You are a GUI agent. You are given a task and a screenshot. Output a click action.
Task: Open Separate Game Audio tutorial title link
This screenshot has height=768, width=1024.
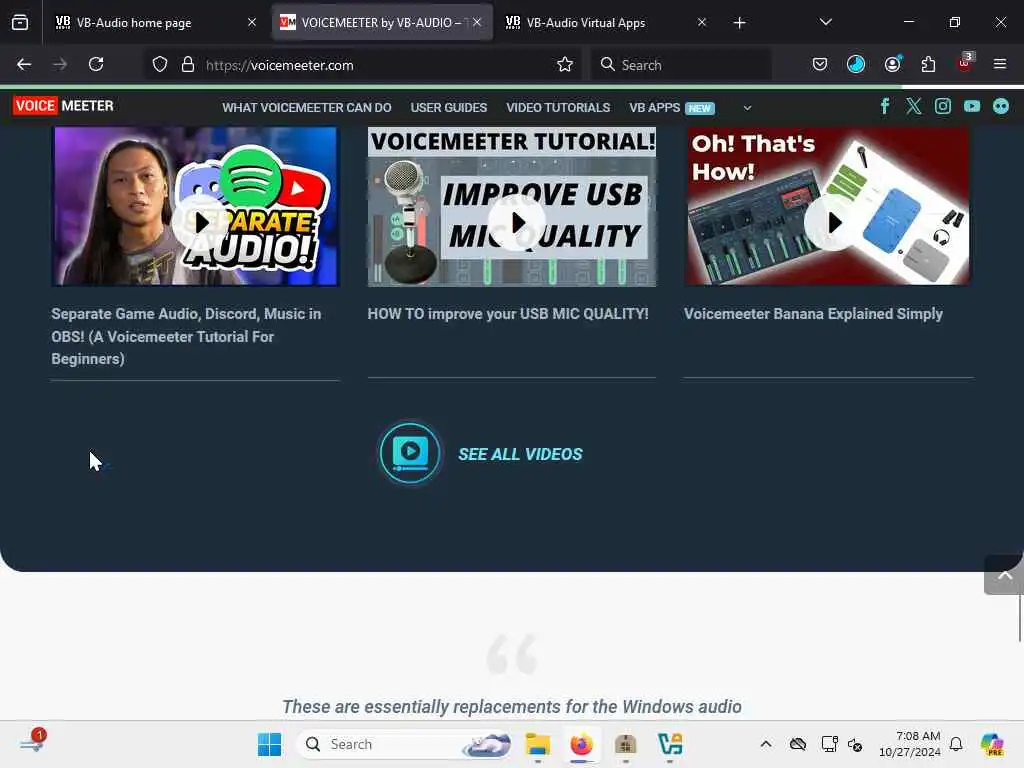(186, 336)
